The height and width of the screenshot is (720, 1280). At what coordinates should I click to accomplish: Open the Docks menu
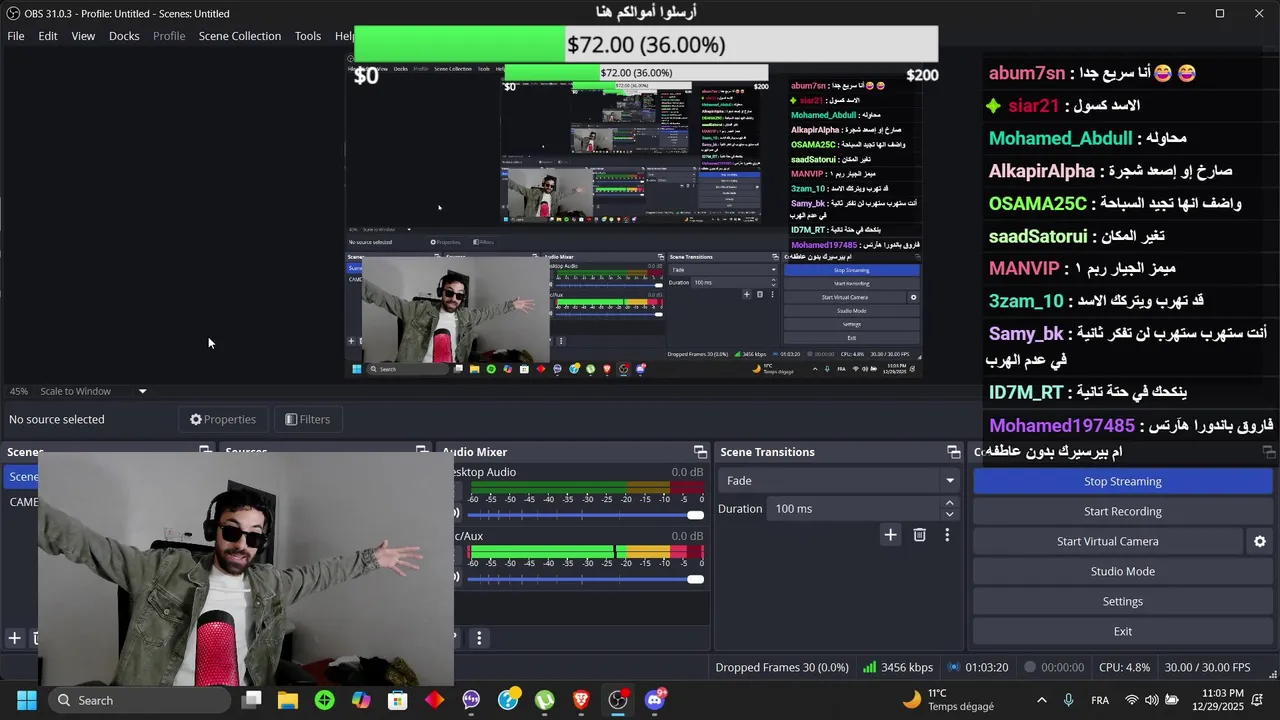pyautogui.click(x=124, y=36)
